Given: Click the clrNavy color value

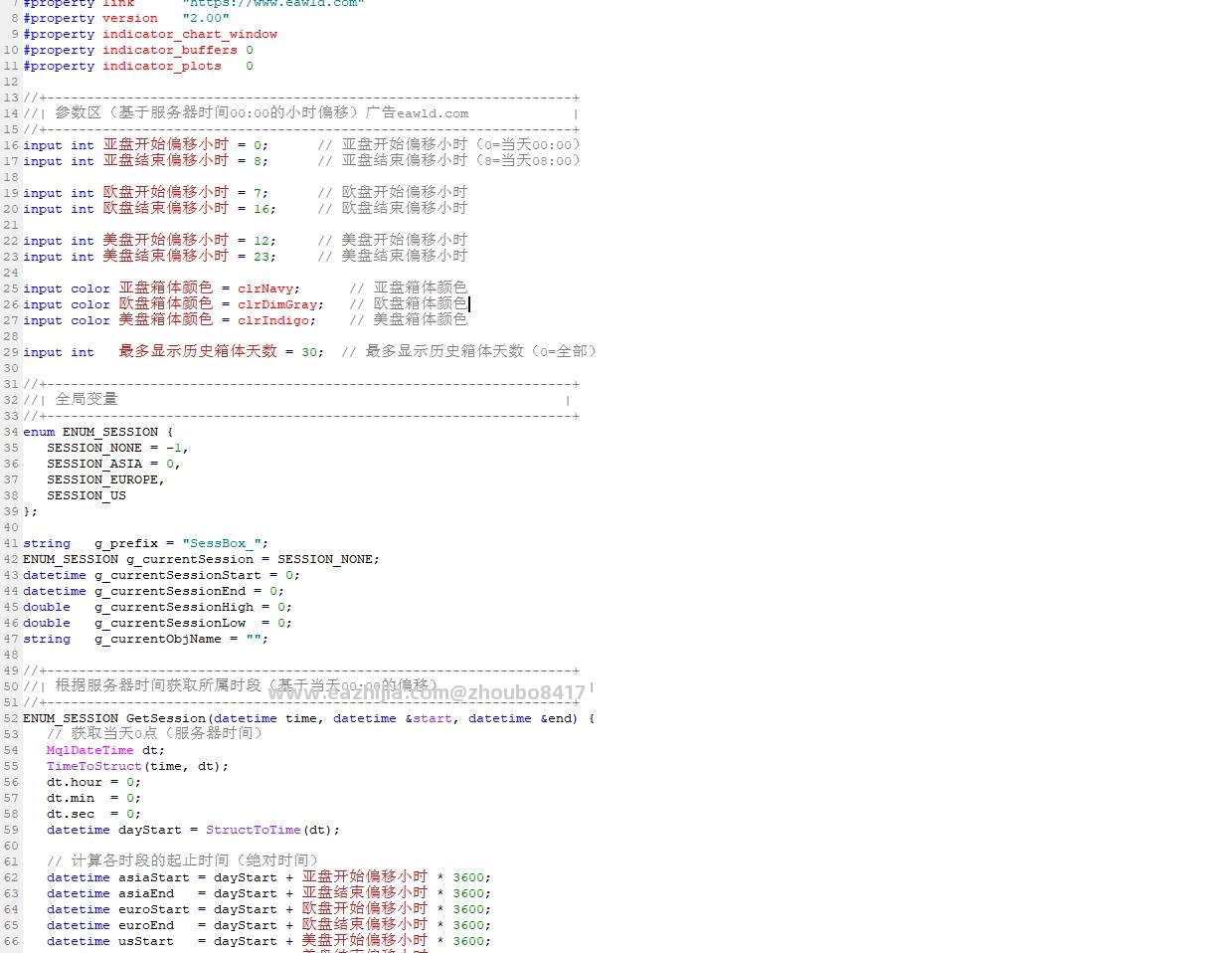Looking at the screenshot, I should (x=265, y=288).
